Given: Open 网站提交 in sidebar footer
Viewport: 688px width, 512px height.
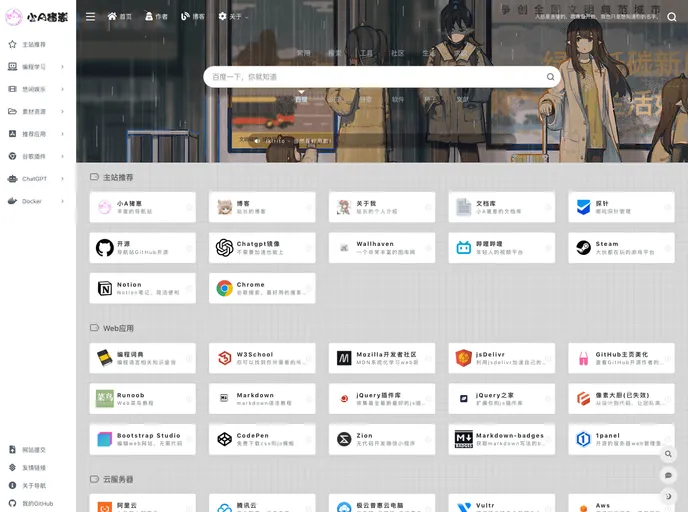Looking at the screenshot, I should 29,450.
